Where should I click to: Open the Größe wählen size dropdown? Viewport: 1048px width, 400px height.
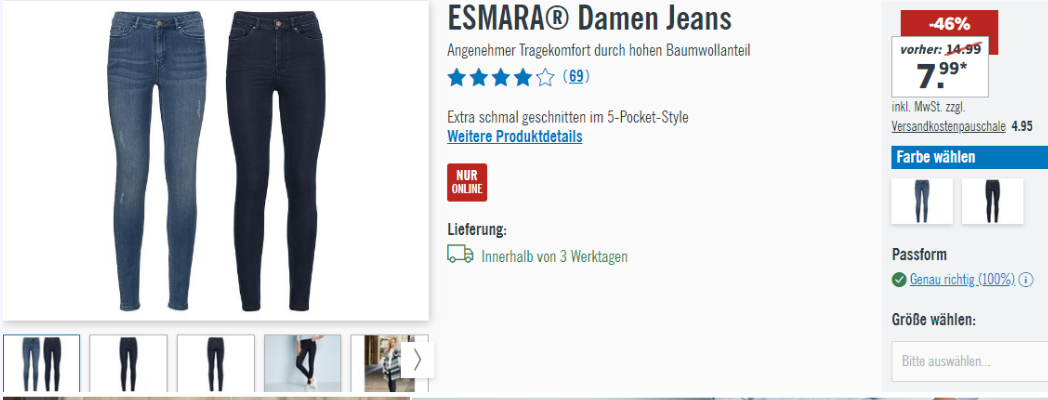coord(969,361)
